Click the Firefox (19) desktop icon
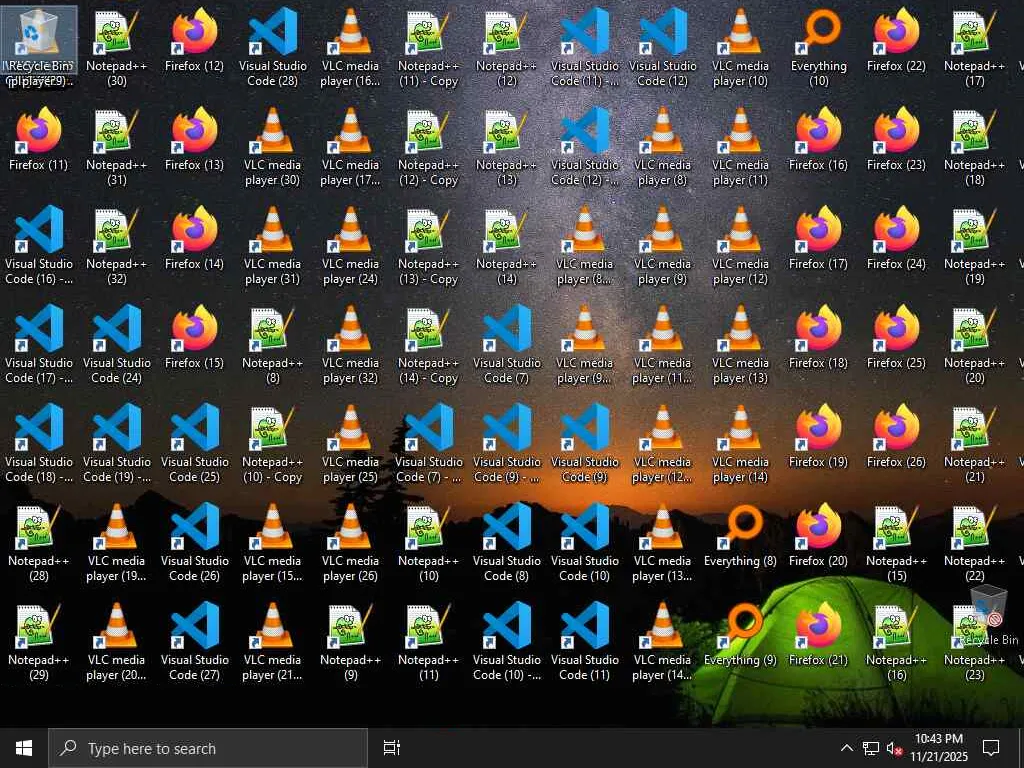The height and width of the screenshot is (768, 1024). tap(818, 437)
